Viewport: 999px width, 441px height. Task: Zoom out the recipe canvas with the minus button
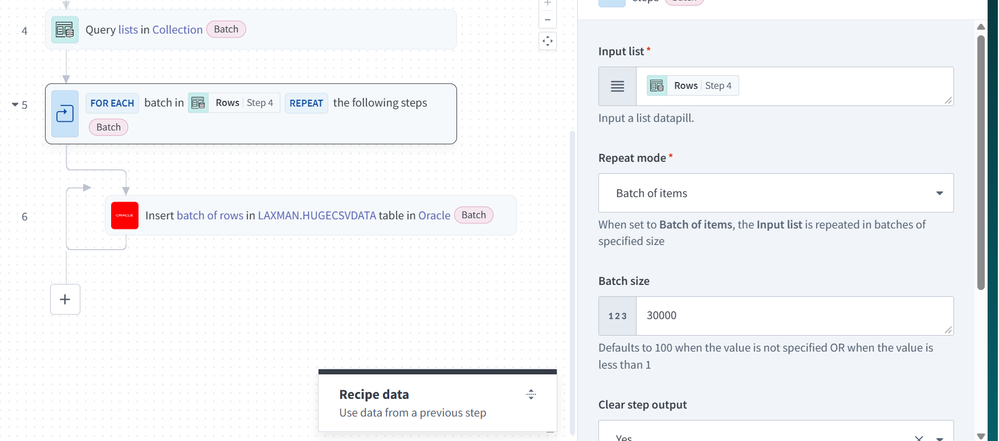coord(547,20)
